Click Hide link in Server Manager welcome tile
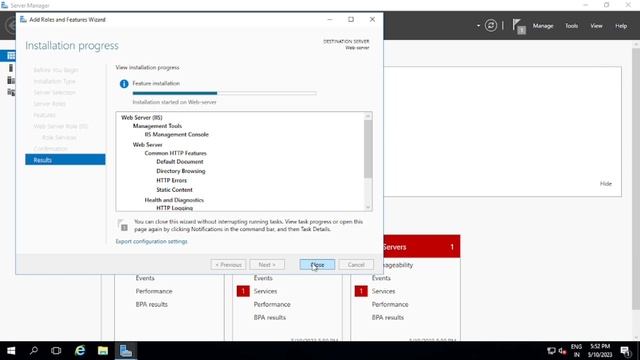640x360 pixels. 606,184
